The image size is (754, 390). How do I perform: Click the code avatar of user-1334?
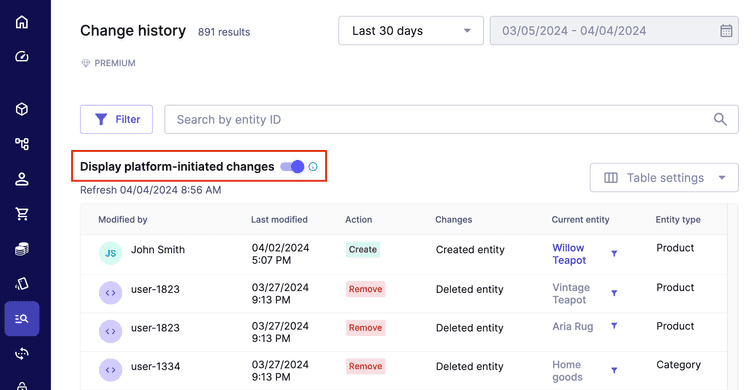point(111,370)
